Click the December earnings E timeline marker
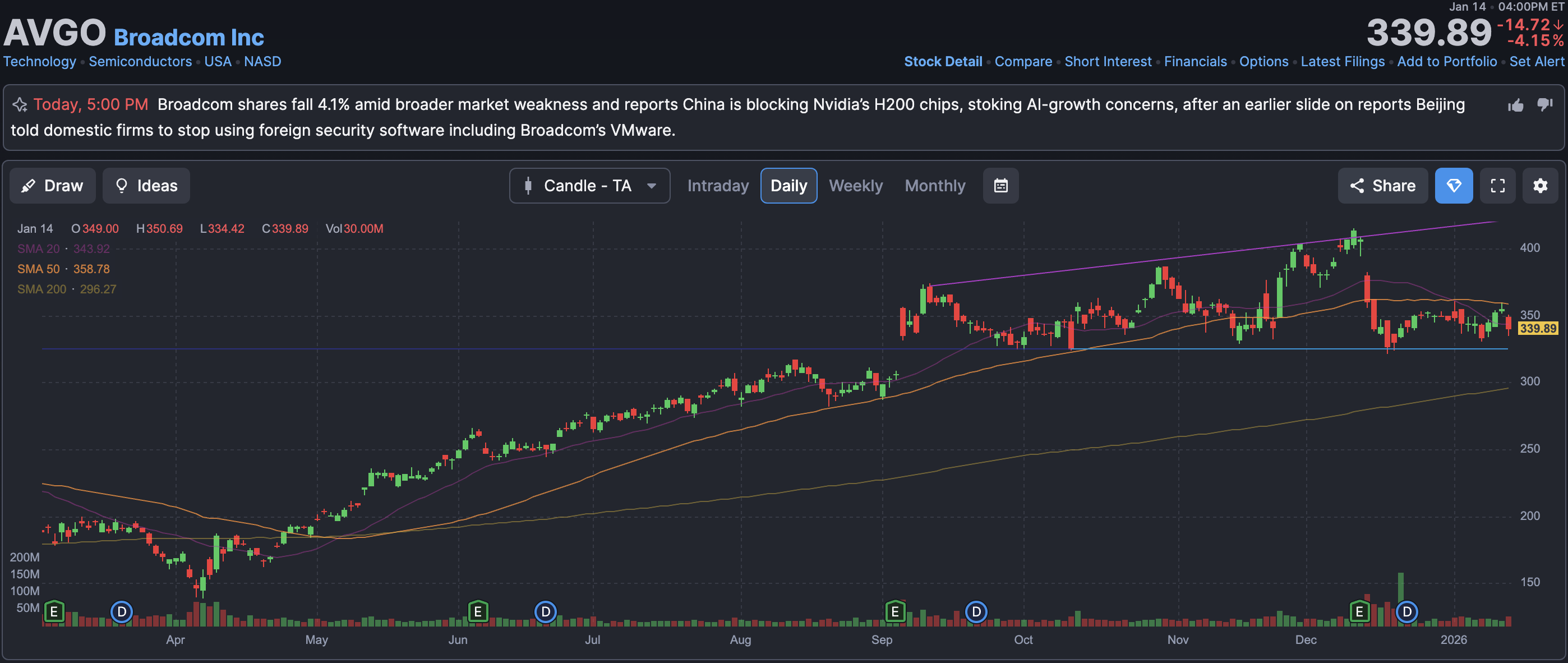 click(x=1359, y=611)
